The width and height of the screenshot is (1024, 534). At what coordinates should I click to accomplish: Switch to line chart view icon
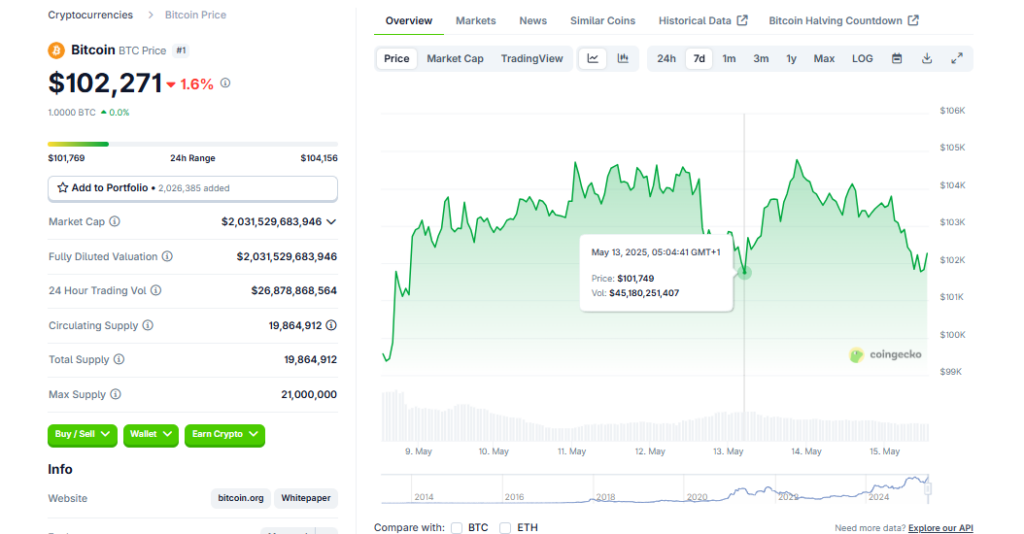click(x=593, y=58)
